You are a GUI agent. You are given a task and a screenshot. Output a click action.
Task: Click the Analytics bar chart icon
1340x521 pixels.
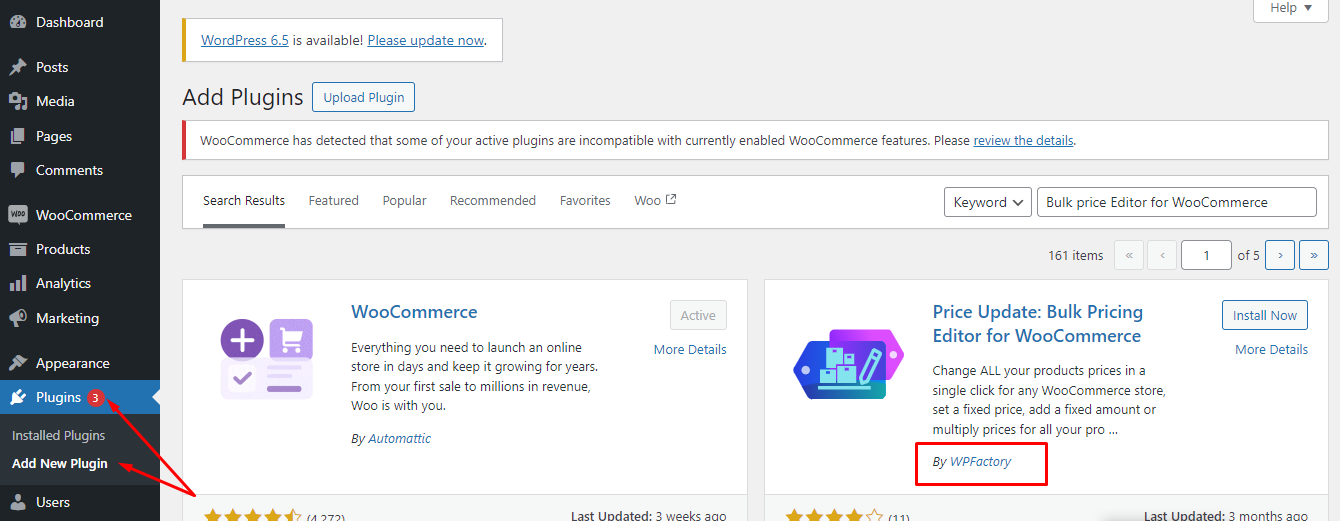(18, 283)
